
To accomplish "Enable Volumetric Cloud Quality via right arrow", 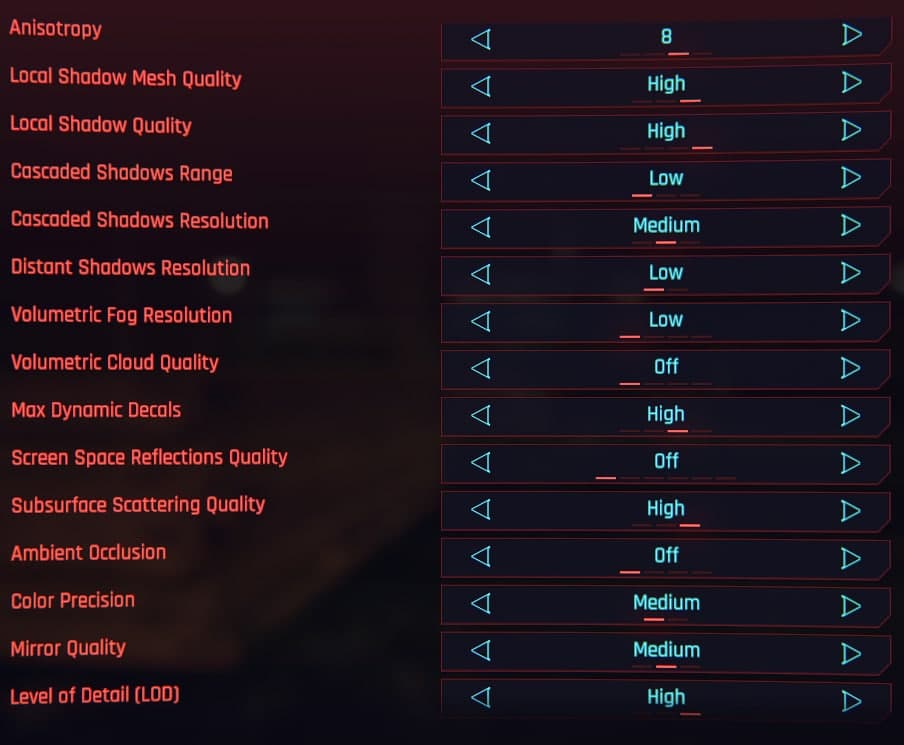I will [852, 367].
